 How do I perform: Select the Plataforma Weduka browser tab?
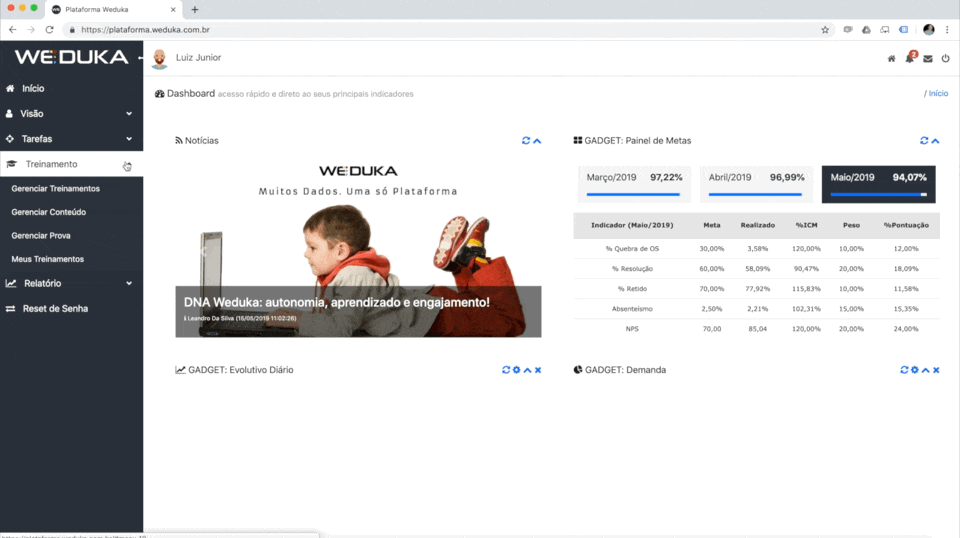[x=114, y=10]
